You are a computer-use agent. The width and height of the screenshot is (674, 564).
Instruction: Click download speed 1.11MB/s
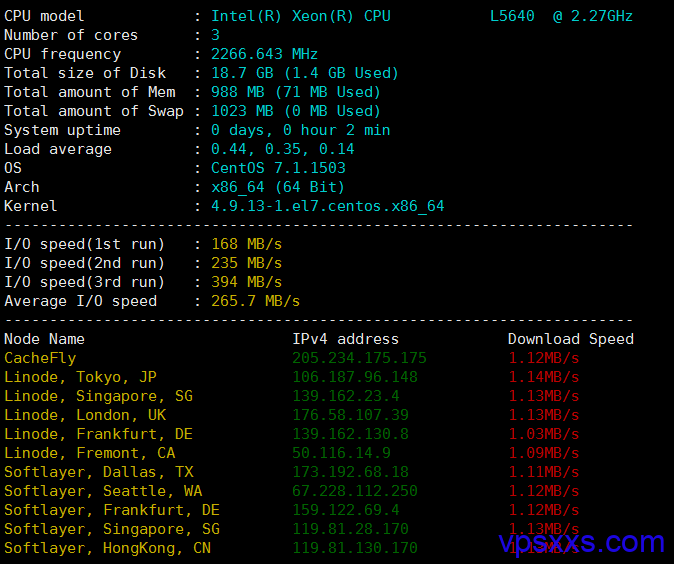[544, 472]
